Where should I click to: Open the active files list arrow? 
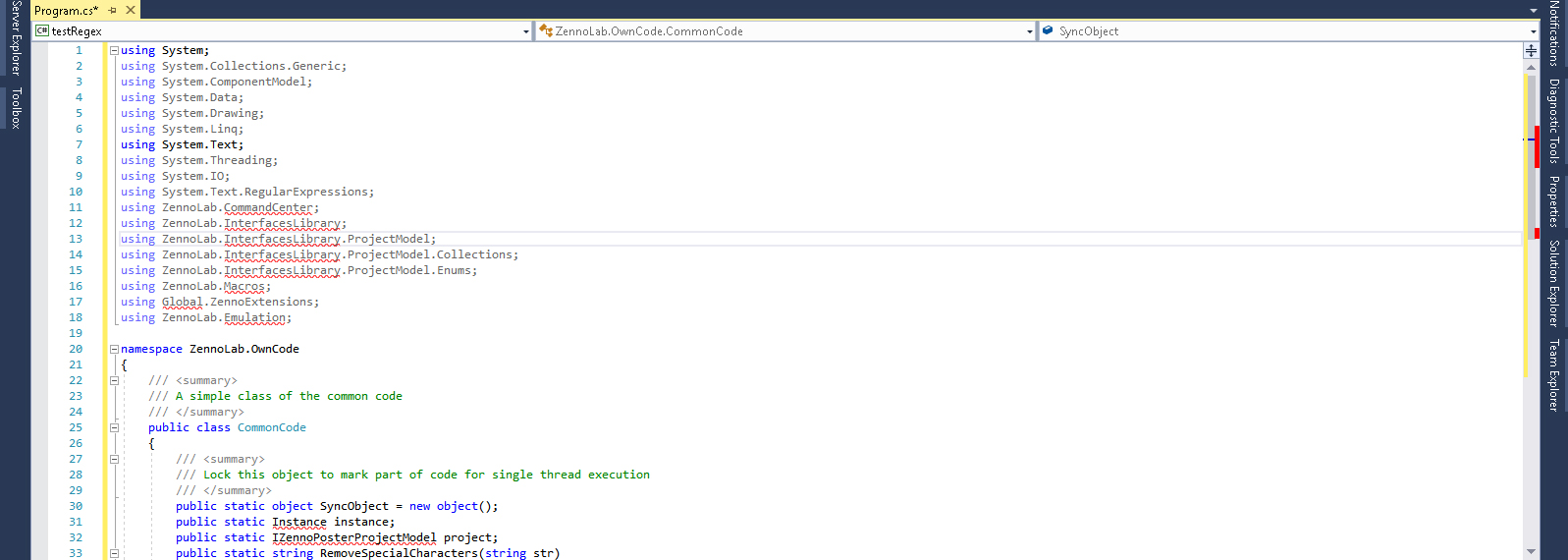(x=1533, y=11)
